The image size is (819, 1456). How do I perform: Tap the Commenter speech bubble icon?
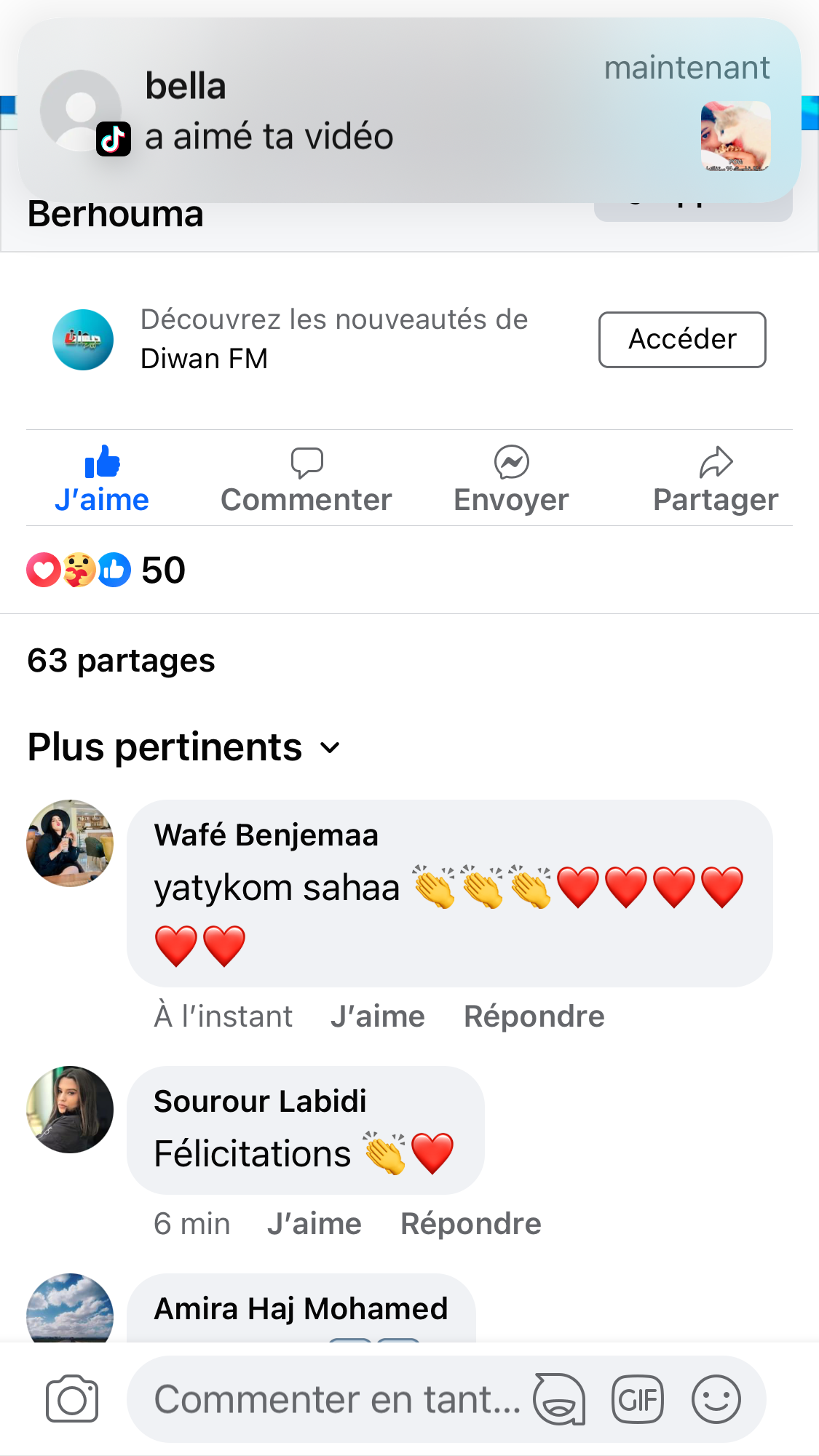(306, 463)
